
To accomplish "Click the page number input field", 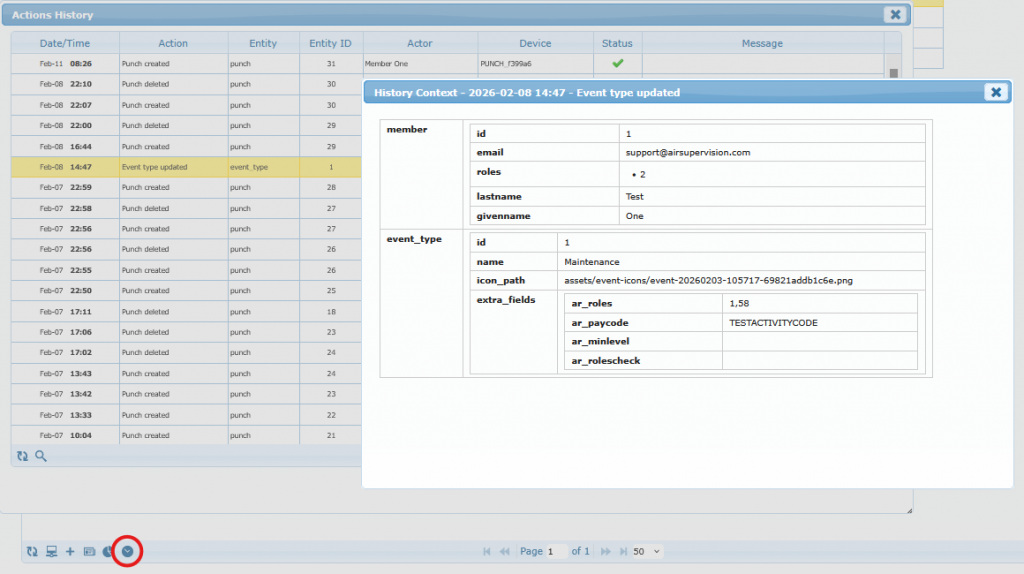I will point(555,551).
